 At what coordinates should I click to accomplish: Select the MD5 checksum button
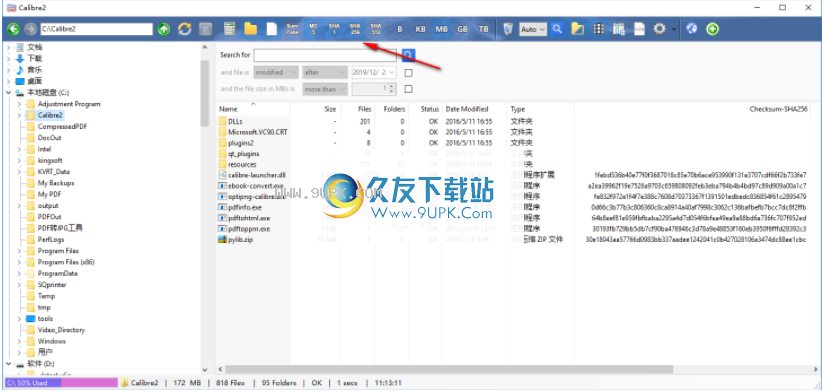313,29
